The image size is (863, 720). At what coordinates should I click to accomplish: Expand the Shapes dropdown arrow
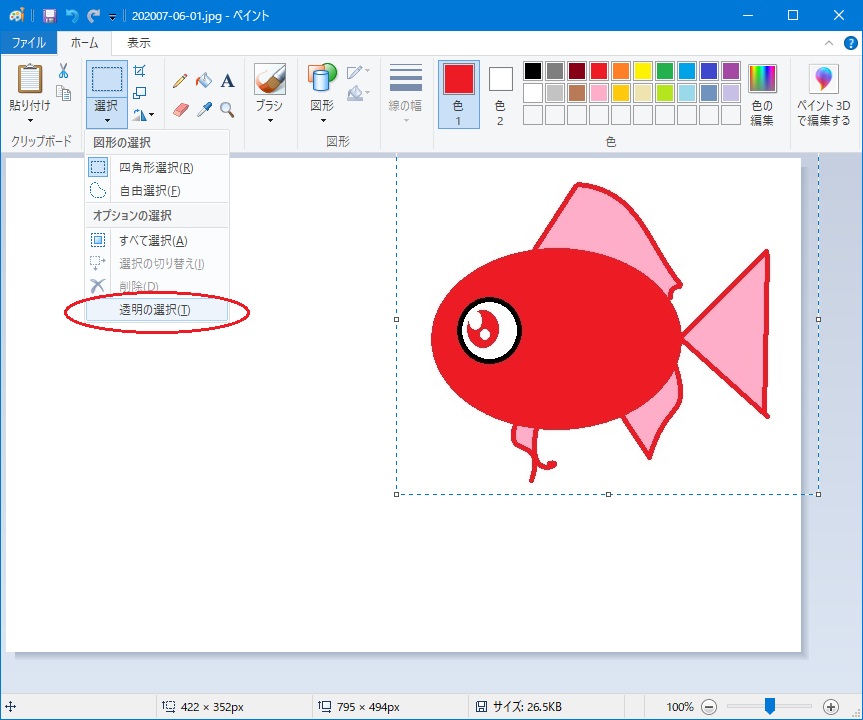pyautogui.click(x=323, y=121)
